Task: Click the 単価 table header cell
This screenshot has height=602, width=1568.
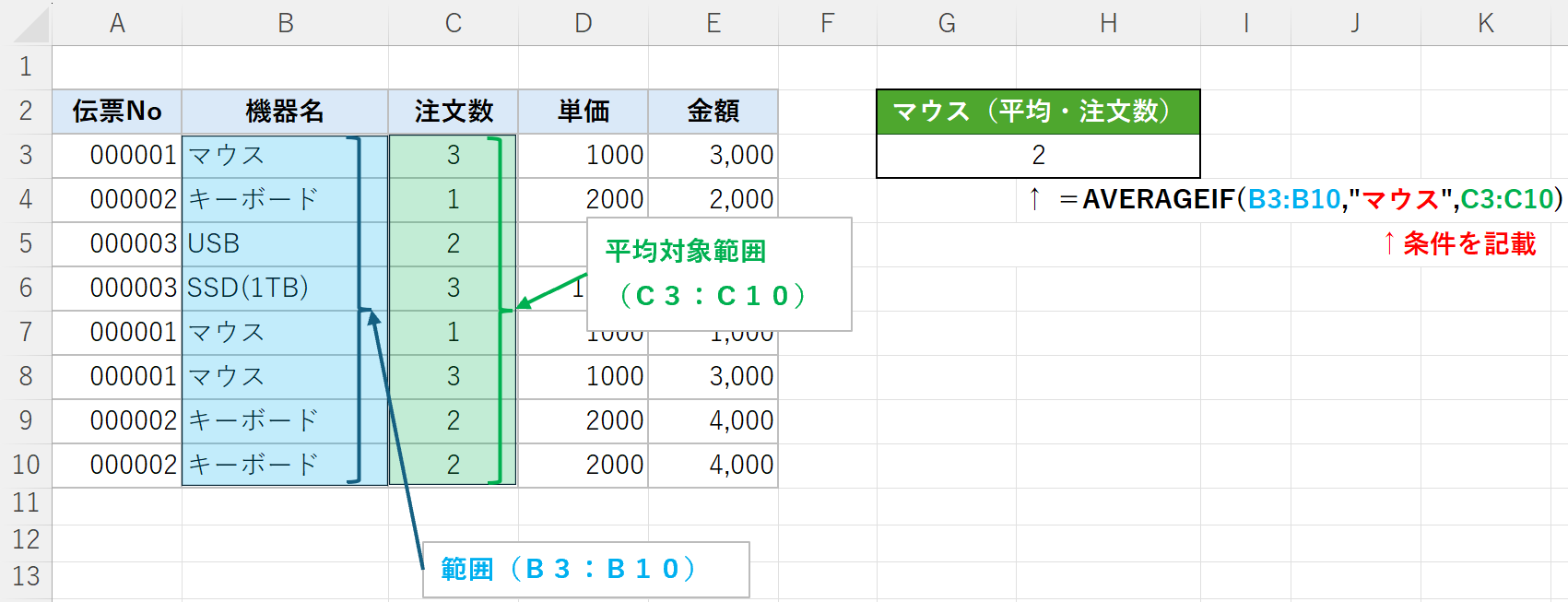Action: coord(583,112)
